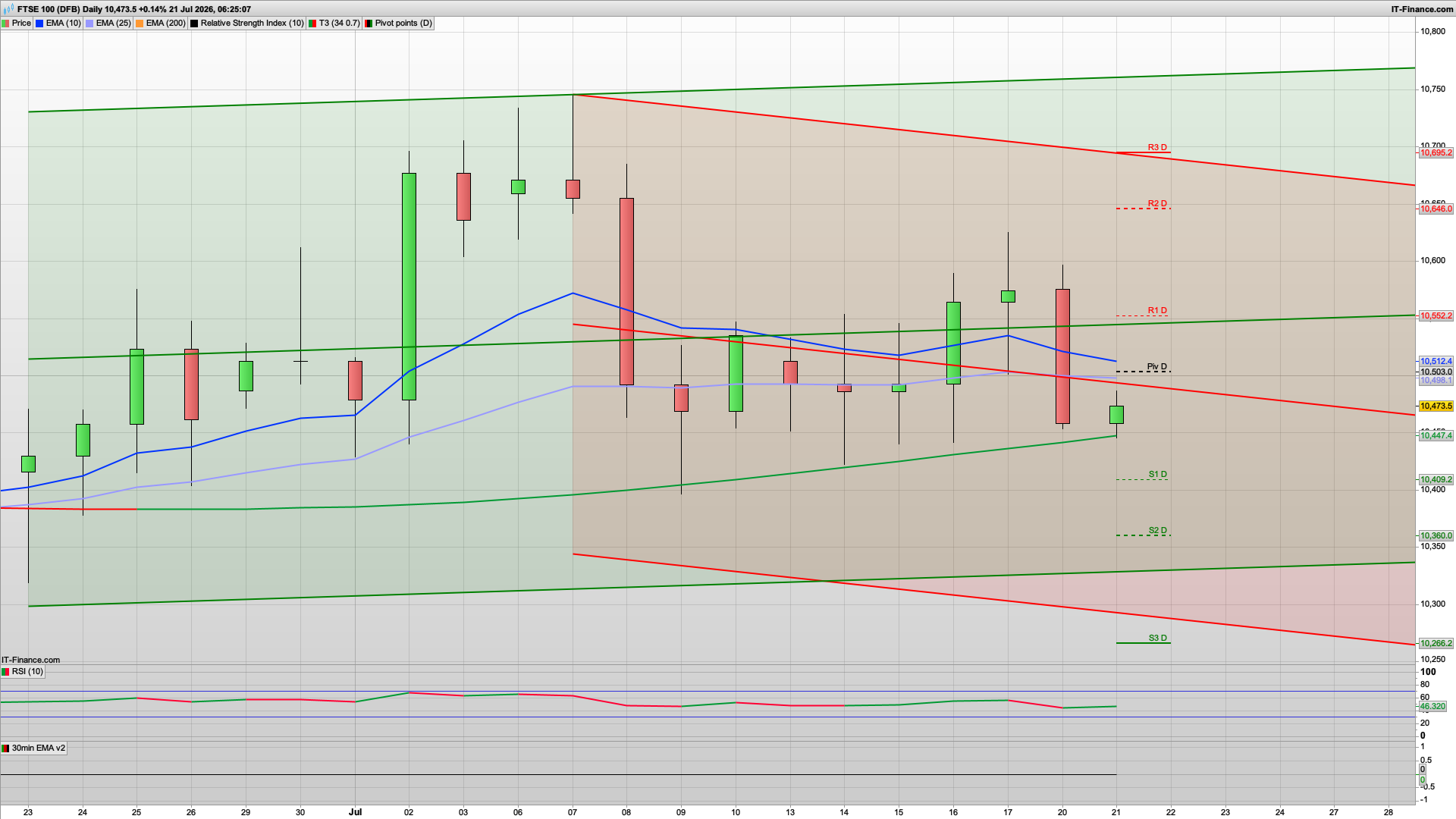The height and width of the screenshot is (819, 1456).
Task: Click the 21 date on time axis
Action: [x=1116, y=812]
